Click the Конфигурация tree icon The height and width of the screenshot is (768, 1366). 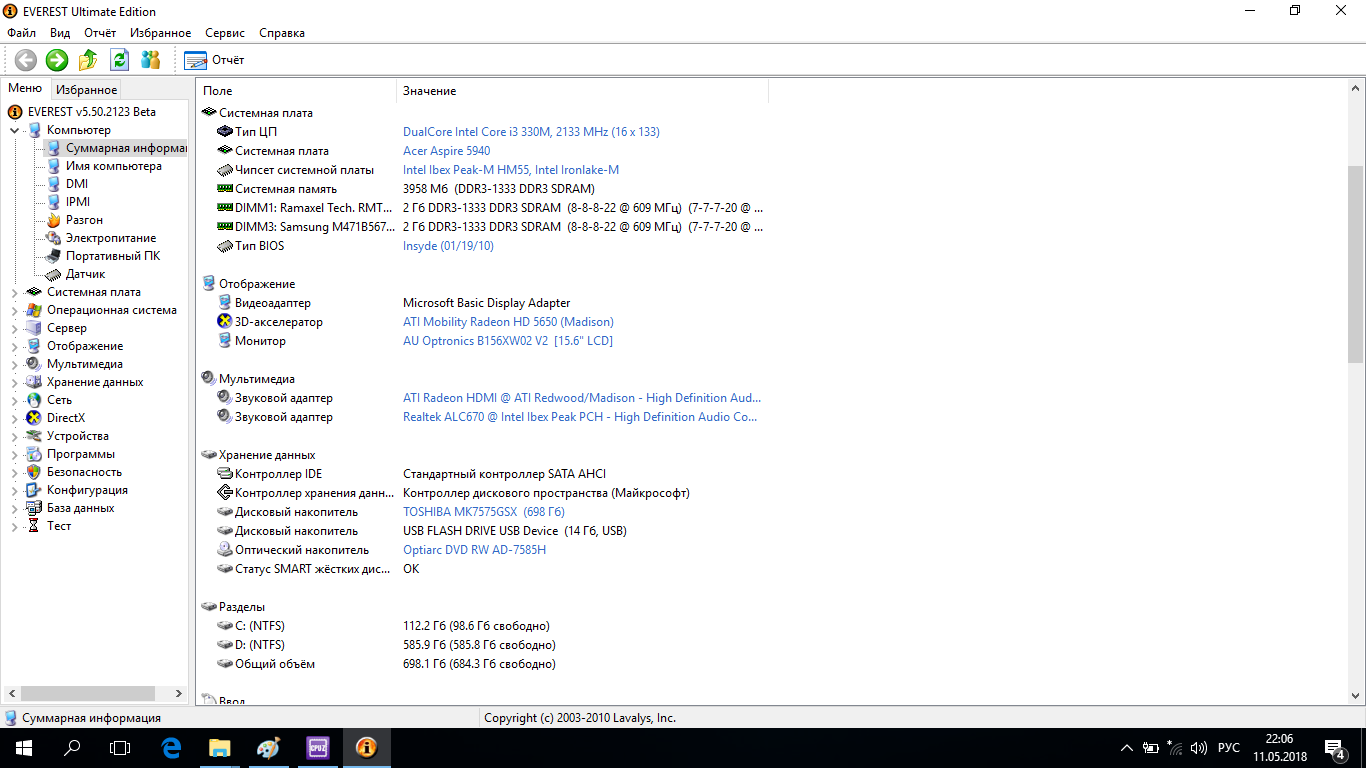(x=34, y=490)
